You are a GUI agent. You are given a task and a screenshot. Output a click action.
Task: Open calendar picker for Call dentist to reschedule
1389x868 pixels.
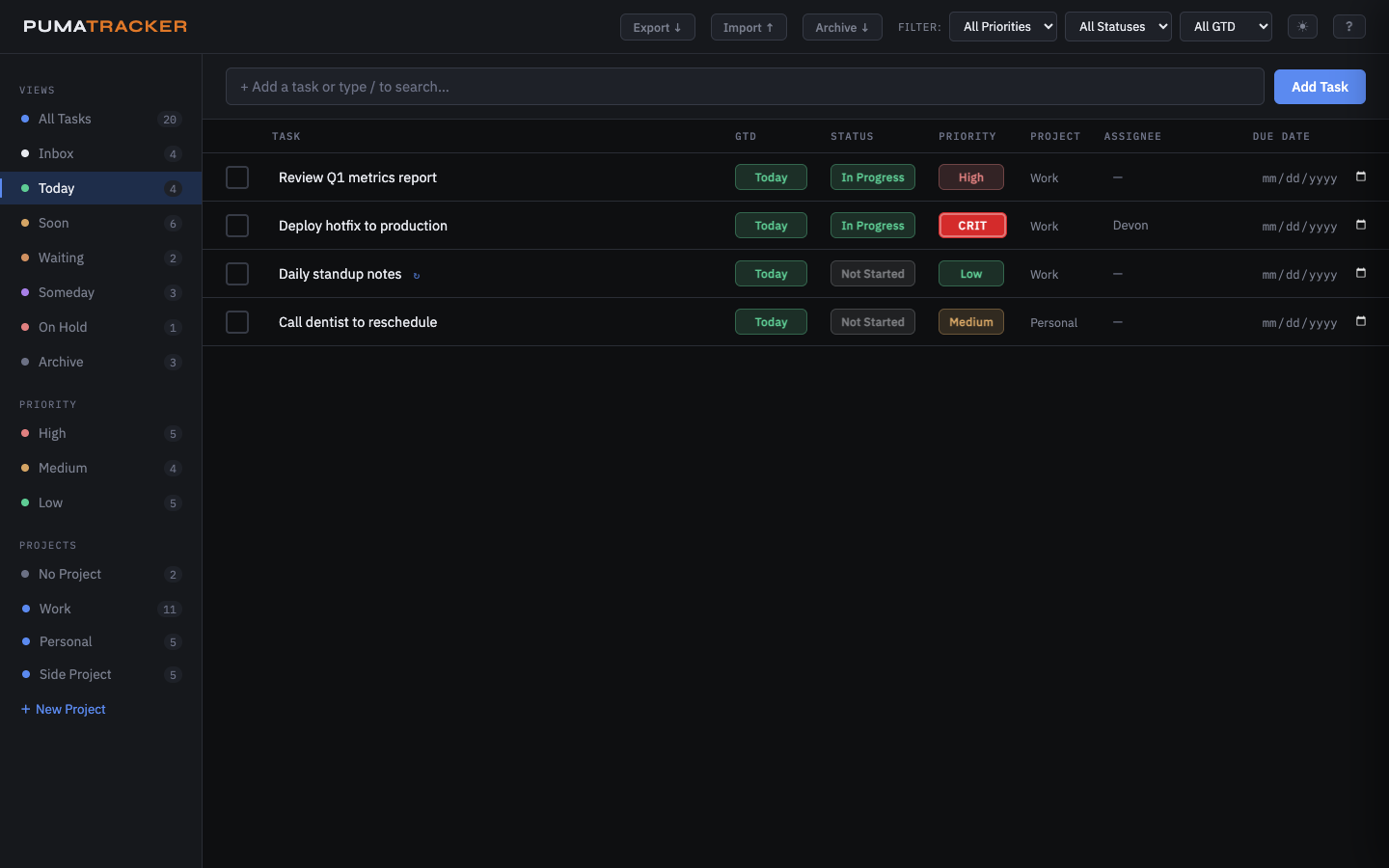(1361, 321)
